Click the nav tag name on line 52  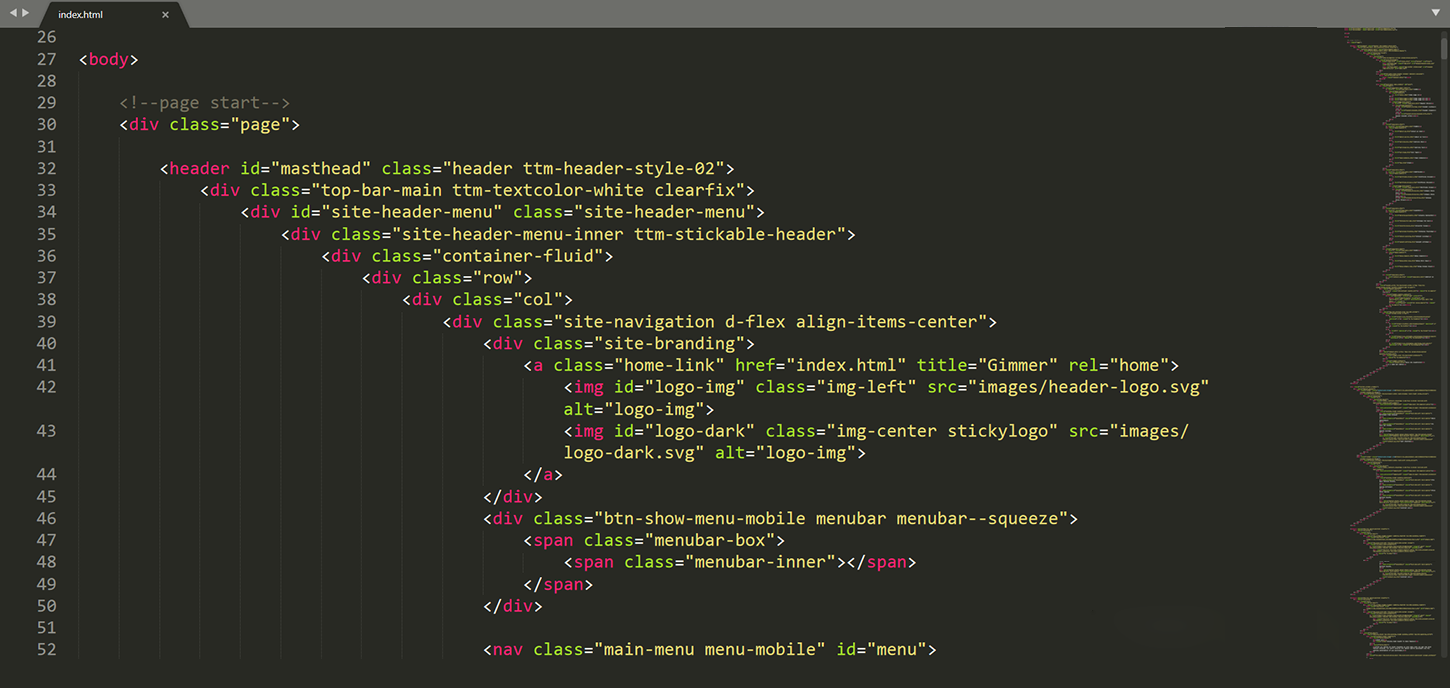508,650
